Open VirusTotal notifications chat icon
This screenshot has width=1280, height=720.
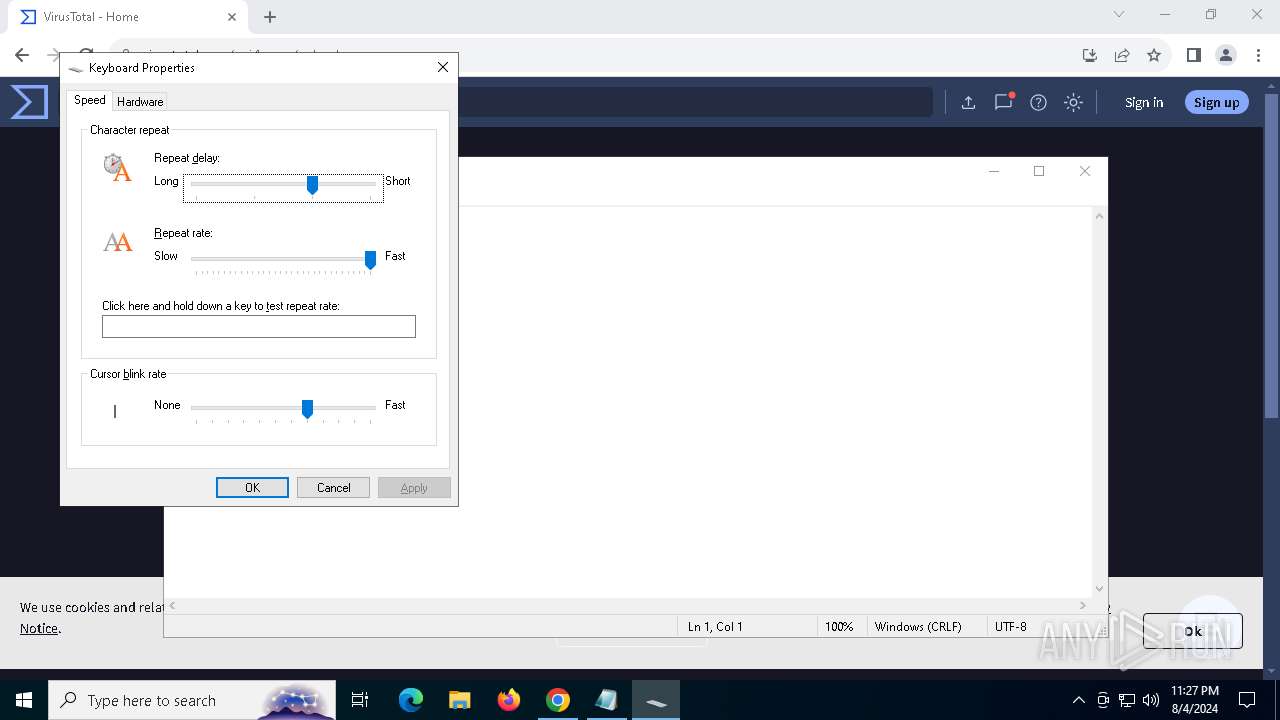(1003, 102)
